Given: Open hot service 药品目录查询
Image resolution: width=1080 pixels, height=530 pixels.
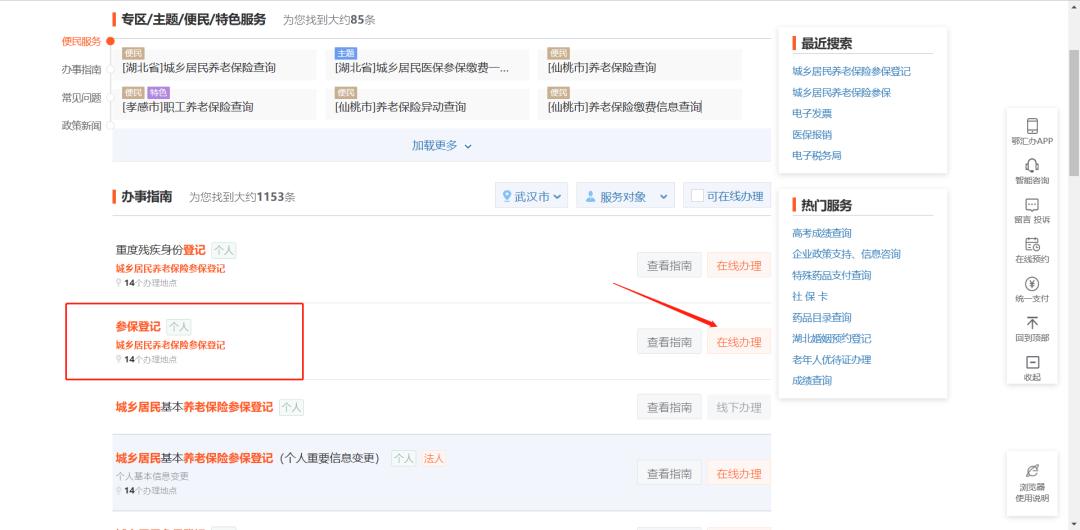Looking at the screenshot, I should [822, 318].
